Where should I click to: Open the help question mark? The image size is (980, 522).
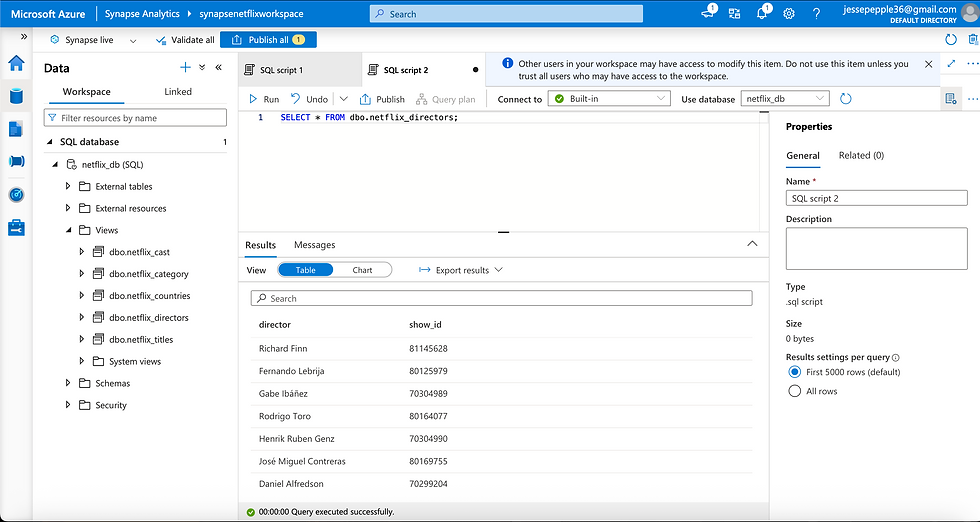[x=816, y=13]
